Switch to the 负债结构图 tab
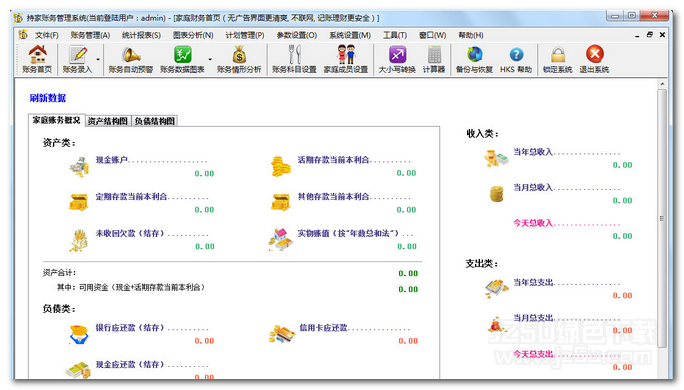This screenshot has width=684, height=390. point(155,121)
